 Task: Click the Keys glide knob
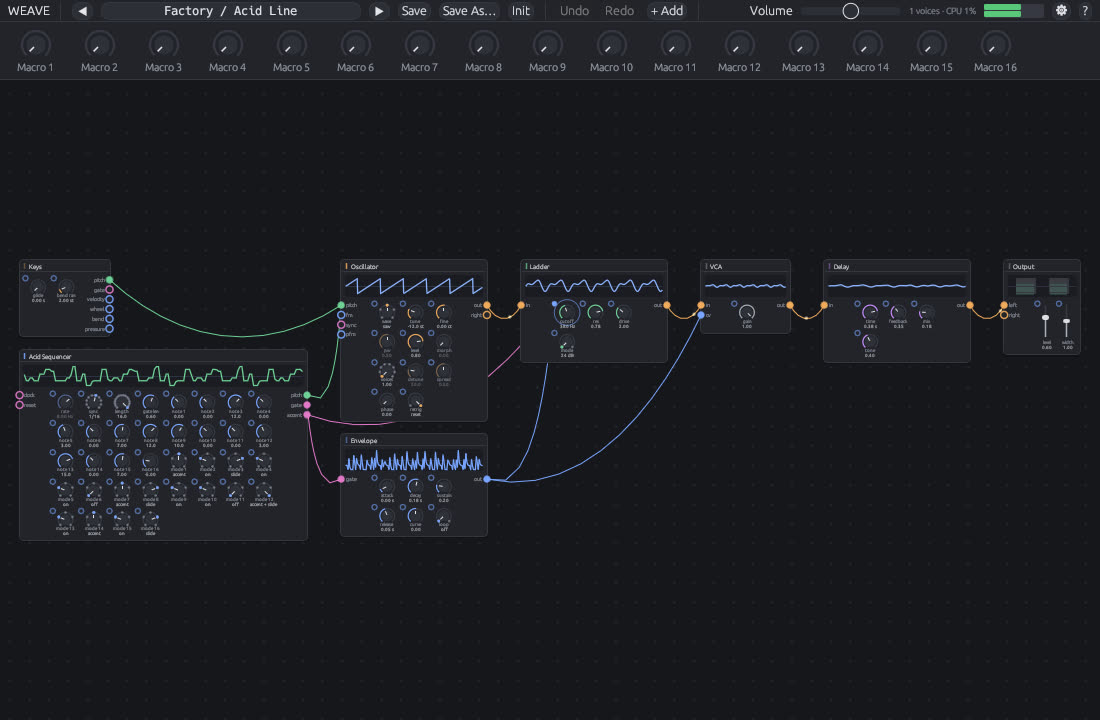[38, 288]
